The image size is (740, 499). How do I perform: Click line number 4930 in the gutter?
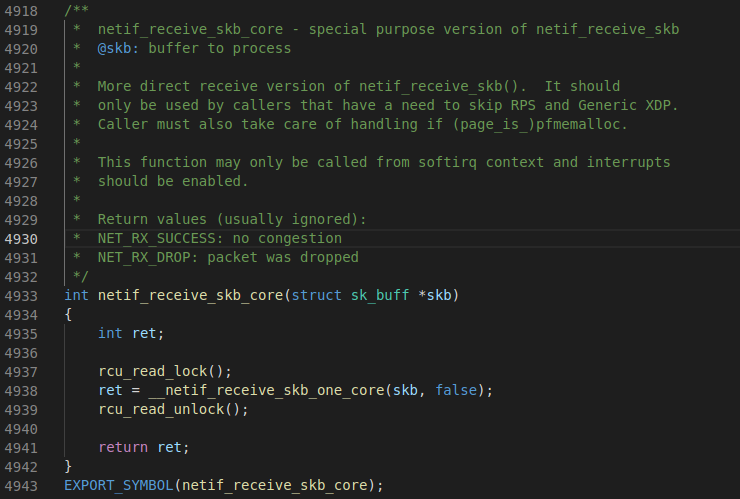click(21, 238)
